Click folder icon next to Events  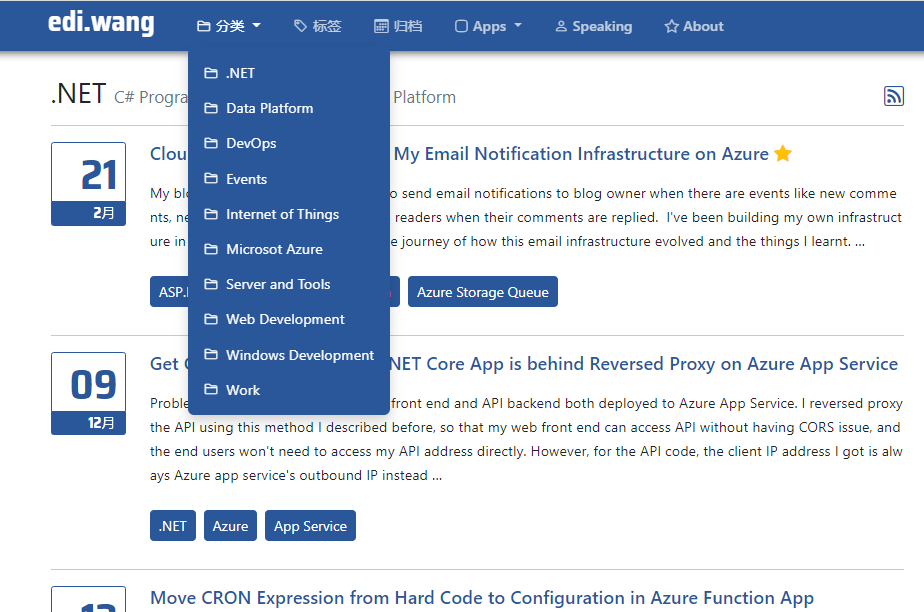210,178
